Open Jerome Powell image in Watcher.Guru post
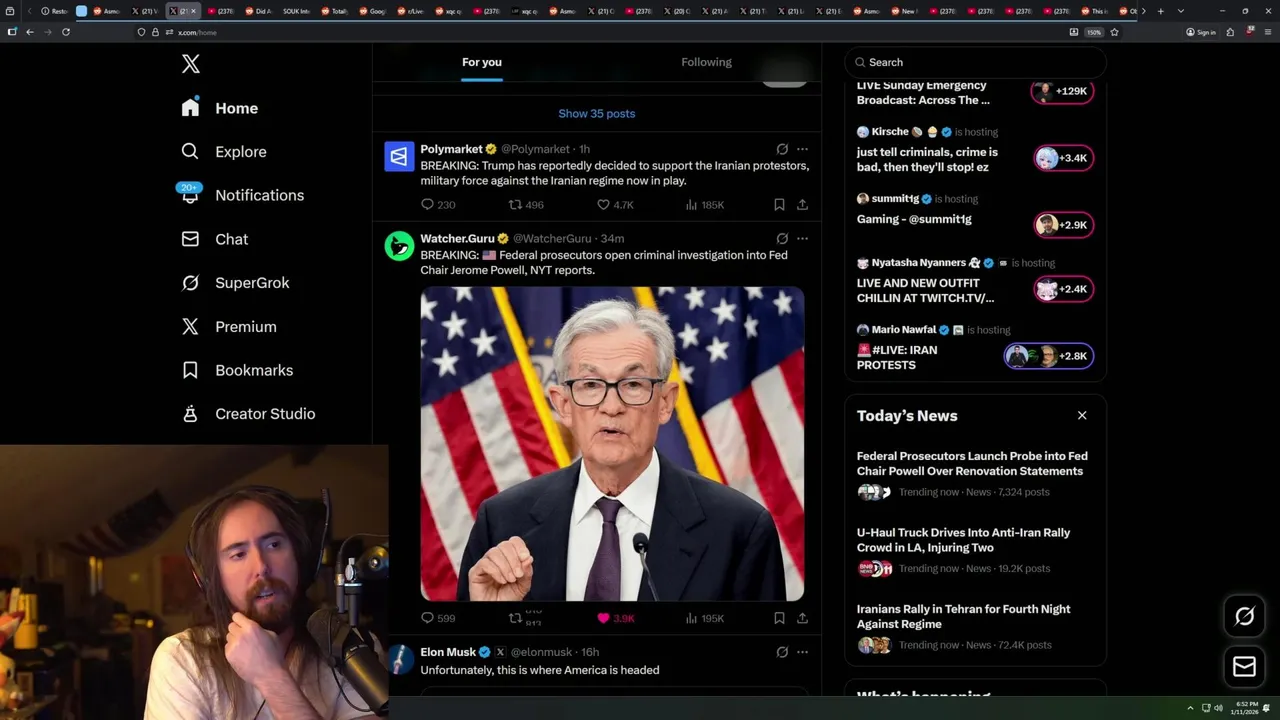 [x=612, y=444]
